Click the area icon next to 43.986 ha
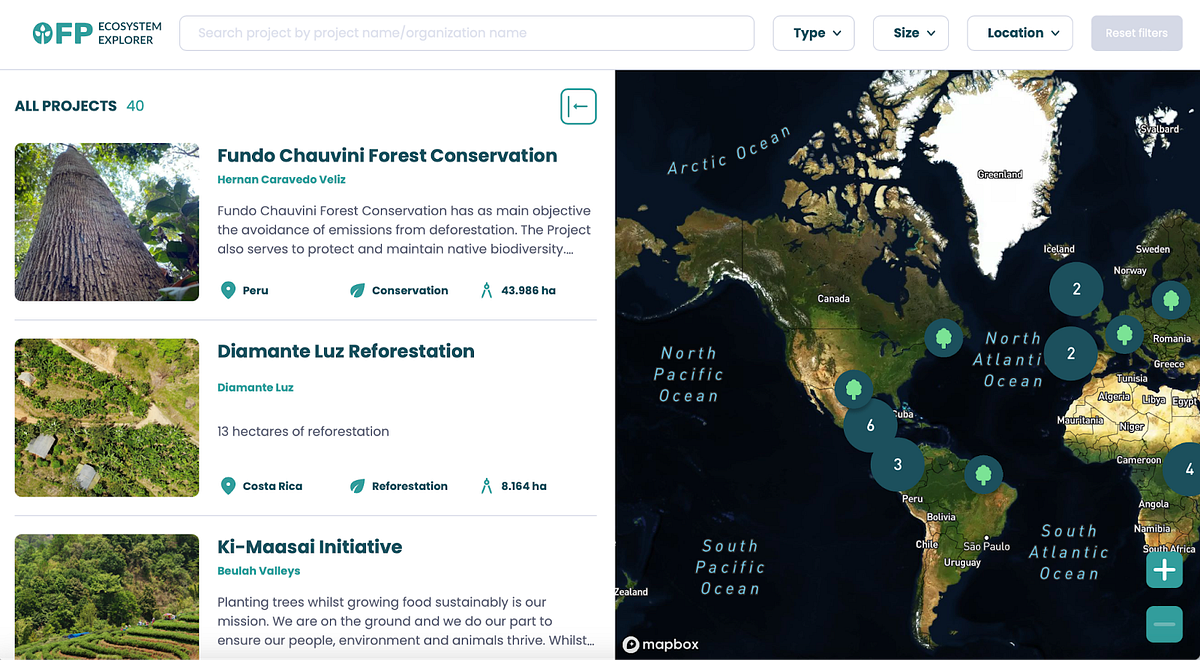Screen dimensions: 1200x660 coord(484,290)
